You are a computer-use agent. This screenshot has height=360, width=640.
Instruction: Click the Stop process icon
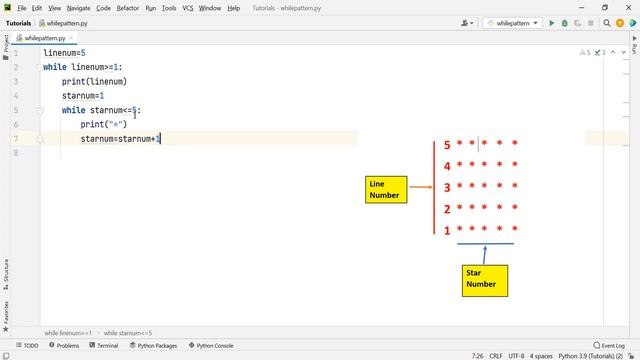591,23
